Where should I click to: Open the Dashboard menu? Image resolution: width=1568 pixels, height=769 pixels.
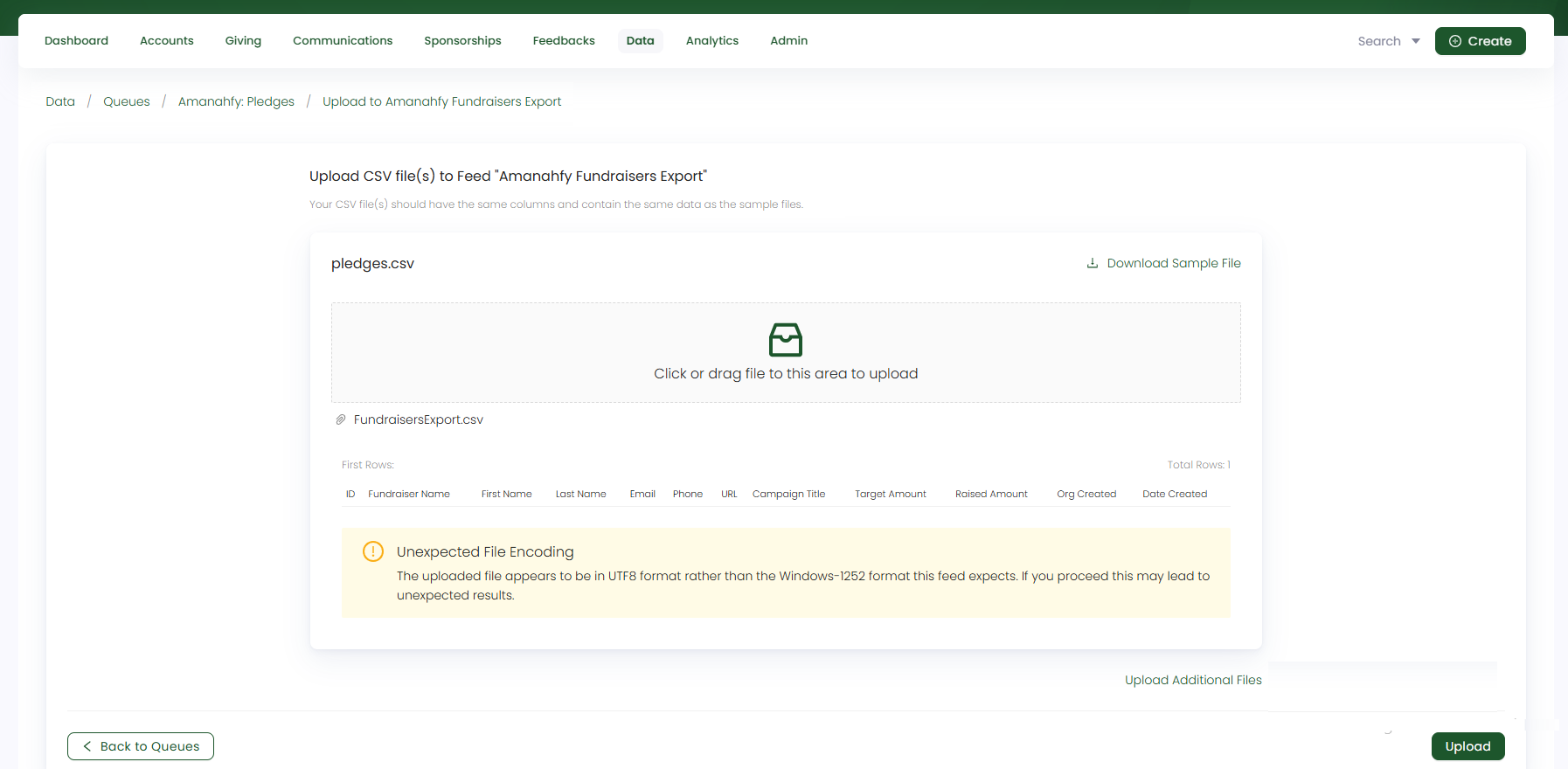pos(77,41)
